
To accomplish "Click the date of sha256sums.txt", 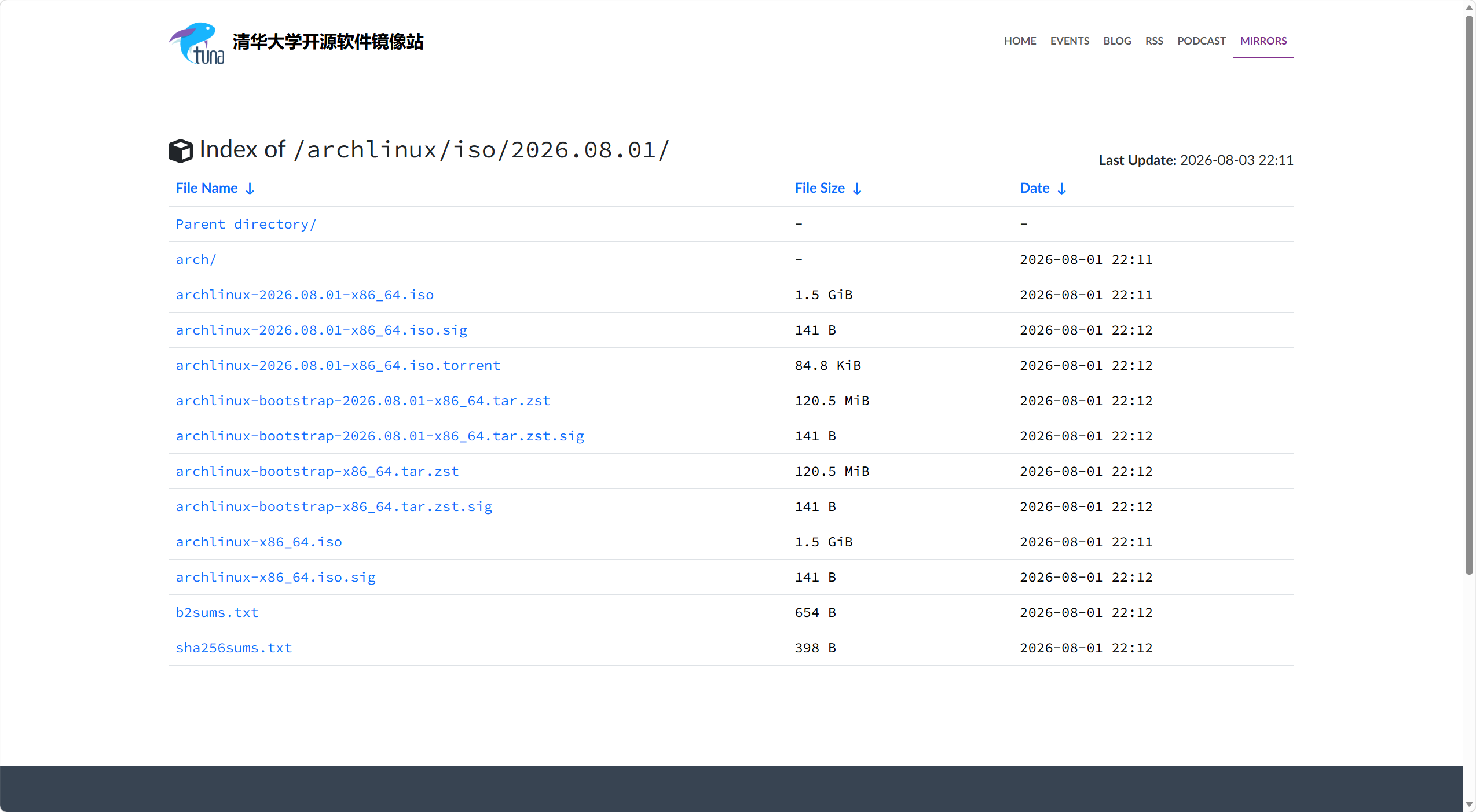I will click(x=1086, y=648).
